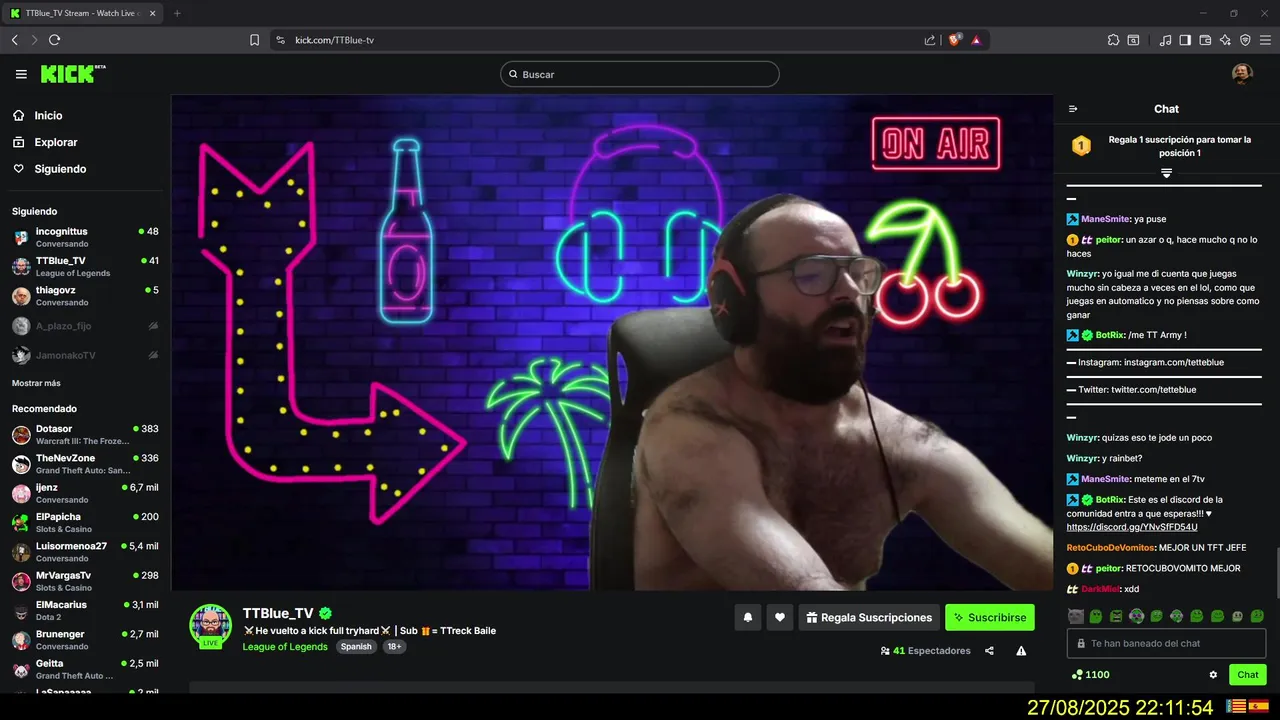The height and width of the screenshot is (720, 1280).
Task: Click the Buscar search field
Action: pos(640,74)
